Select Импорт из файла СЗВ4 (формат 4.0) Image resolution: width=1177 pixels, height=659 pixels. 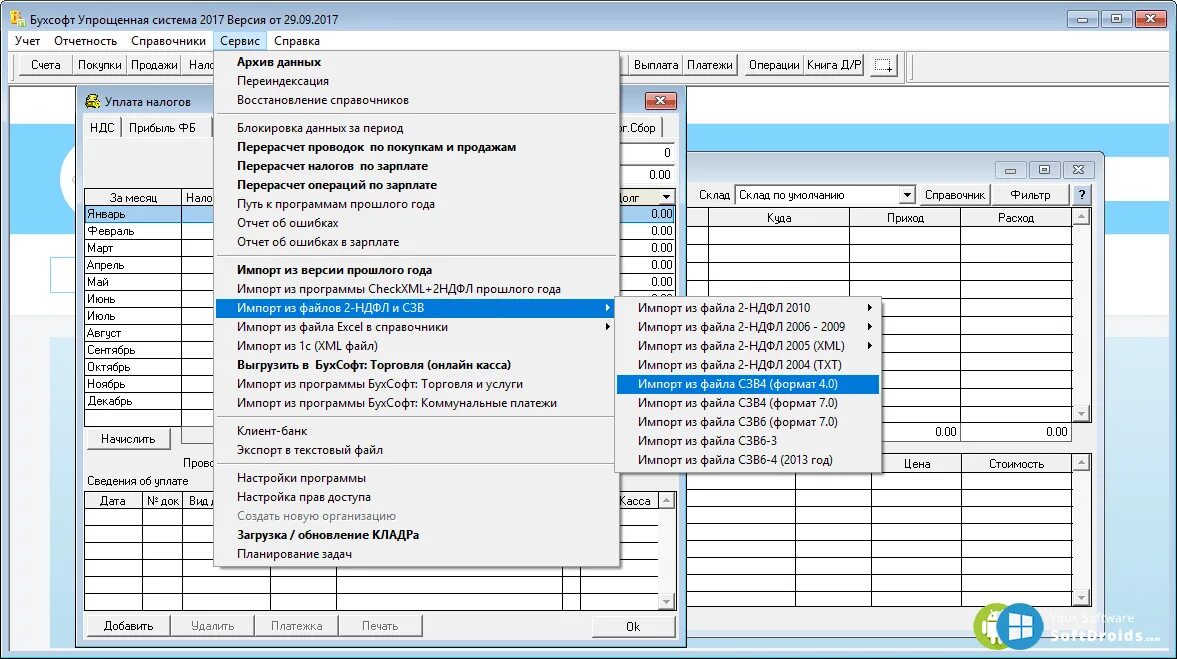(748, 384)
